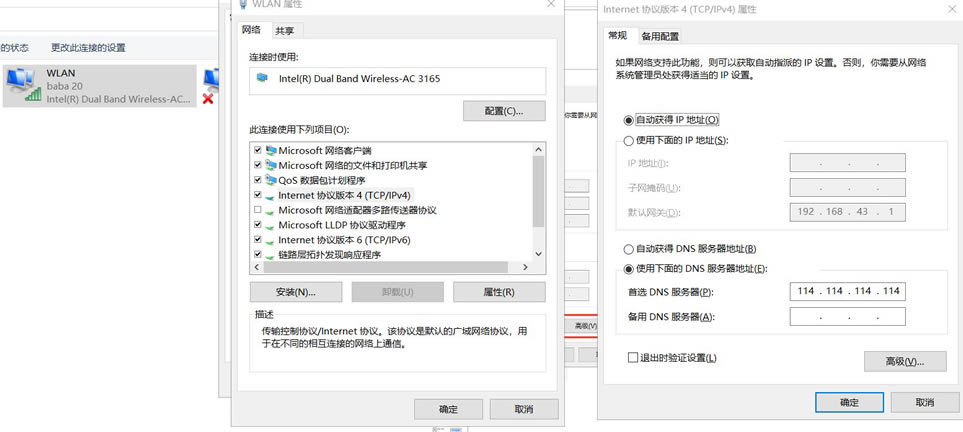Image resolution: width=963 pixels, height=432 pixels.
Task: Toggle the Microsoft LLDP 协议驱动程序 checkbox
Action: tap(257, 226)
